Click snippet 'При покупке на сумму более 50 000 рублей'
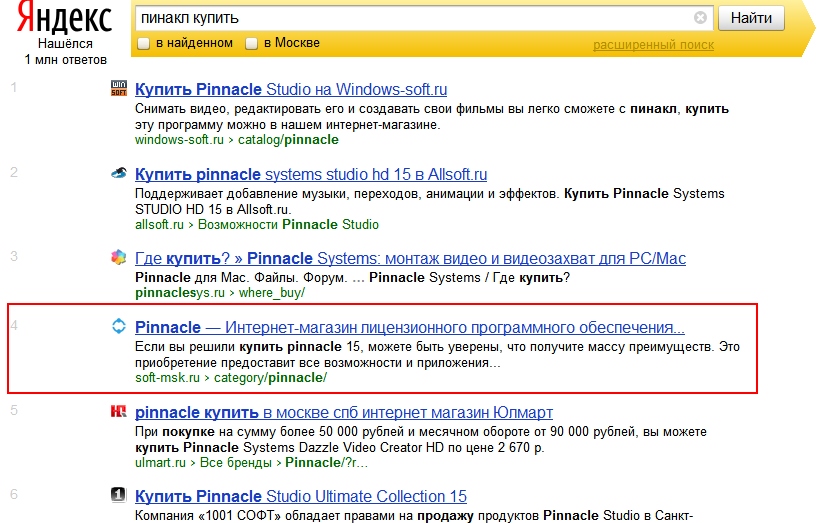Image resolution: width=817 pixels, height=523 pixels. point(421,439)
